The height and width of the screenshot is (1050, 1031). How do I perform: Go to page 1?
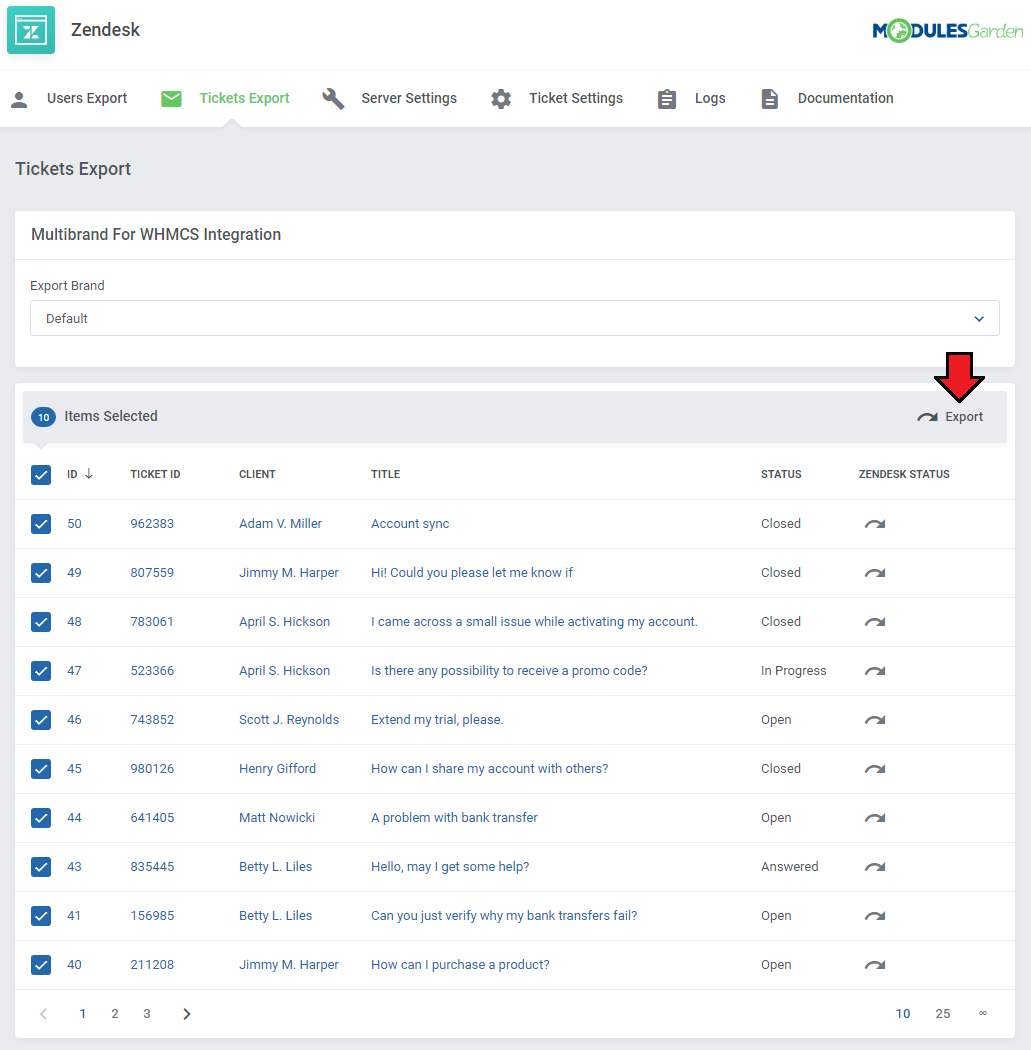[82, 1014]
